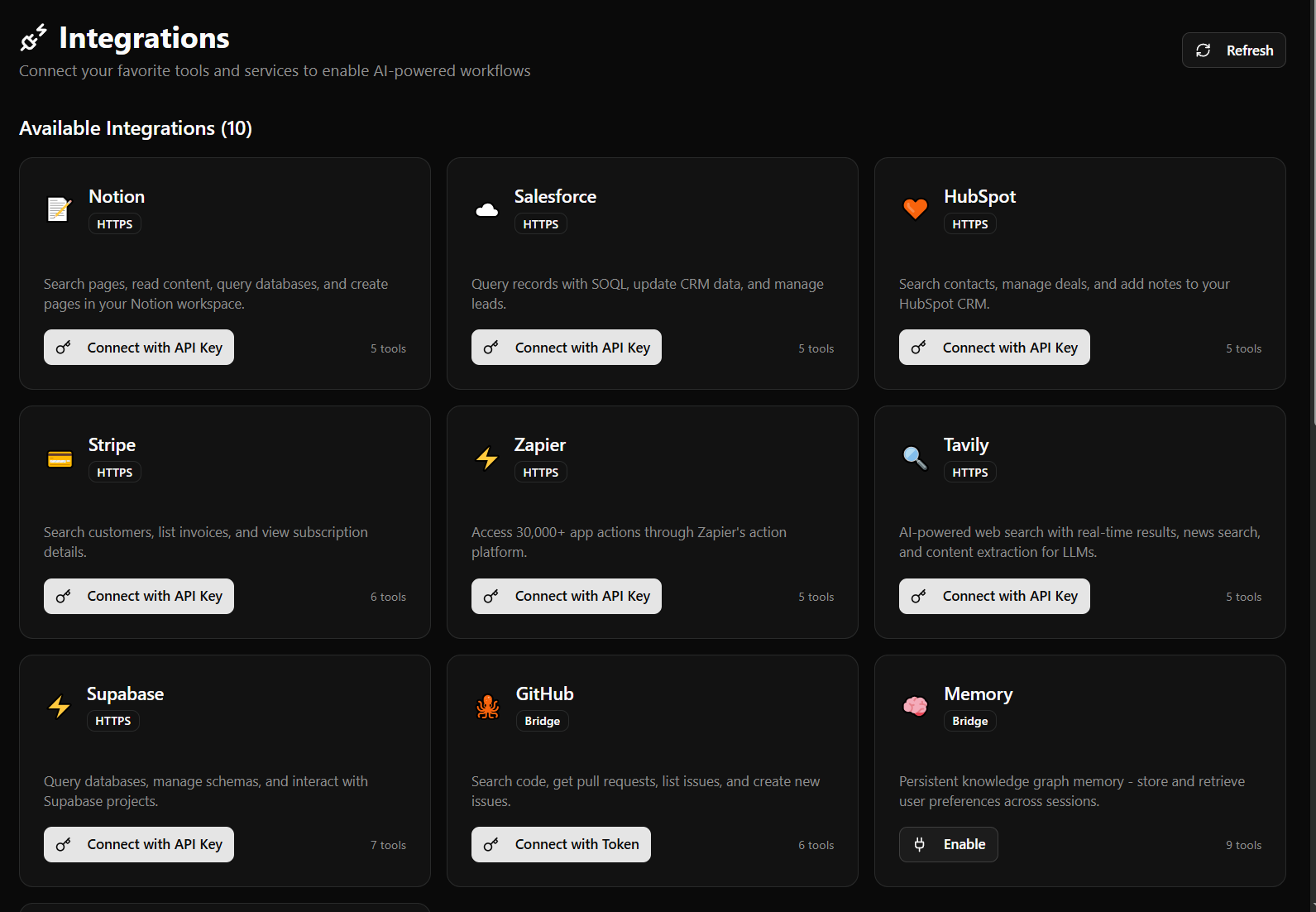
Task: Click the Salesforce SOQL description text
Action: click(648, 294)
